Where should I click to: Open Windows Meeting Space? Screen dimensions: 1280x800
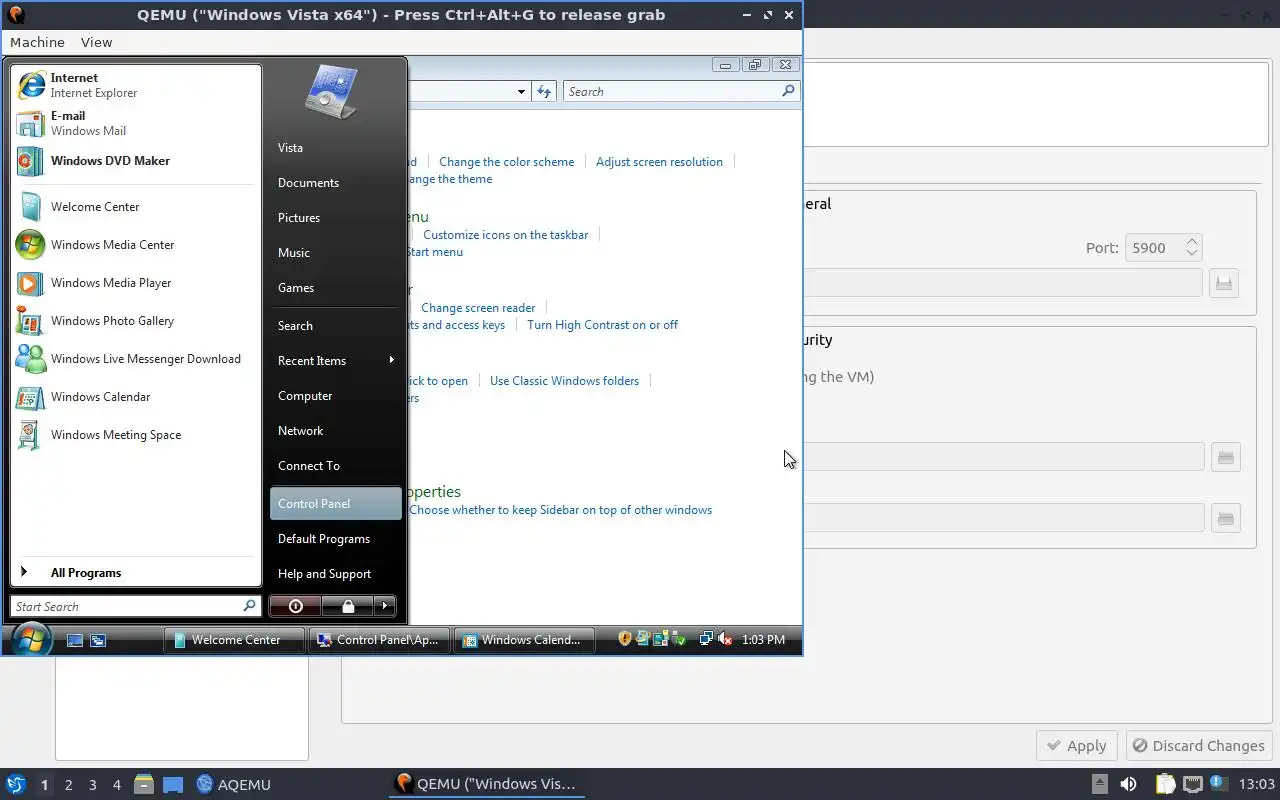136,435
